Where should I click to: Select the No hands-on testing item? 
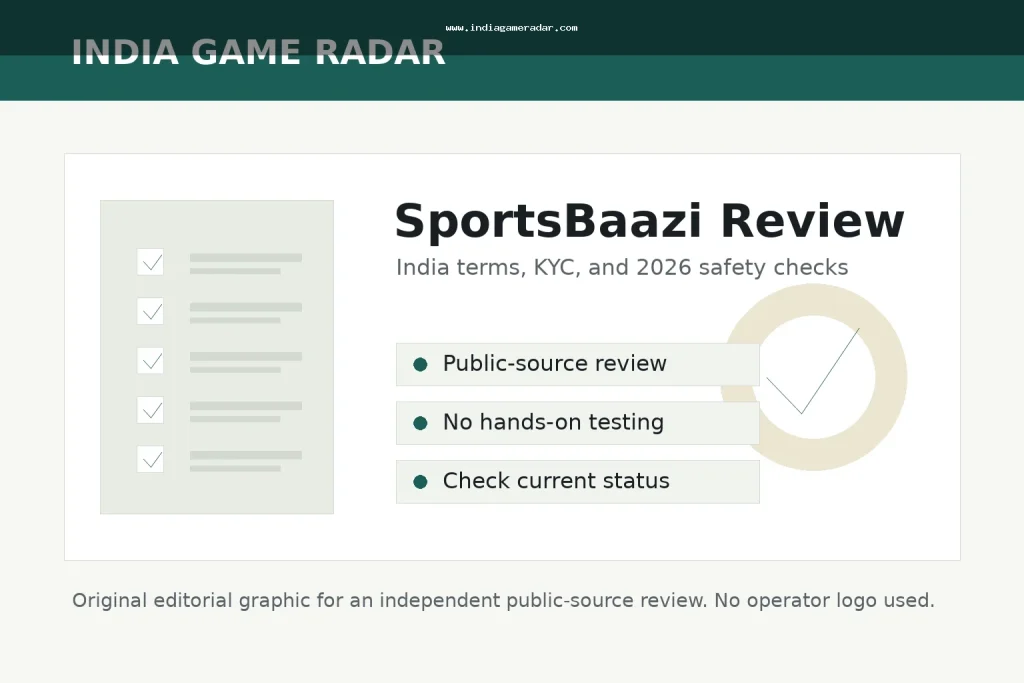(x=577, y=422)
